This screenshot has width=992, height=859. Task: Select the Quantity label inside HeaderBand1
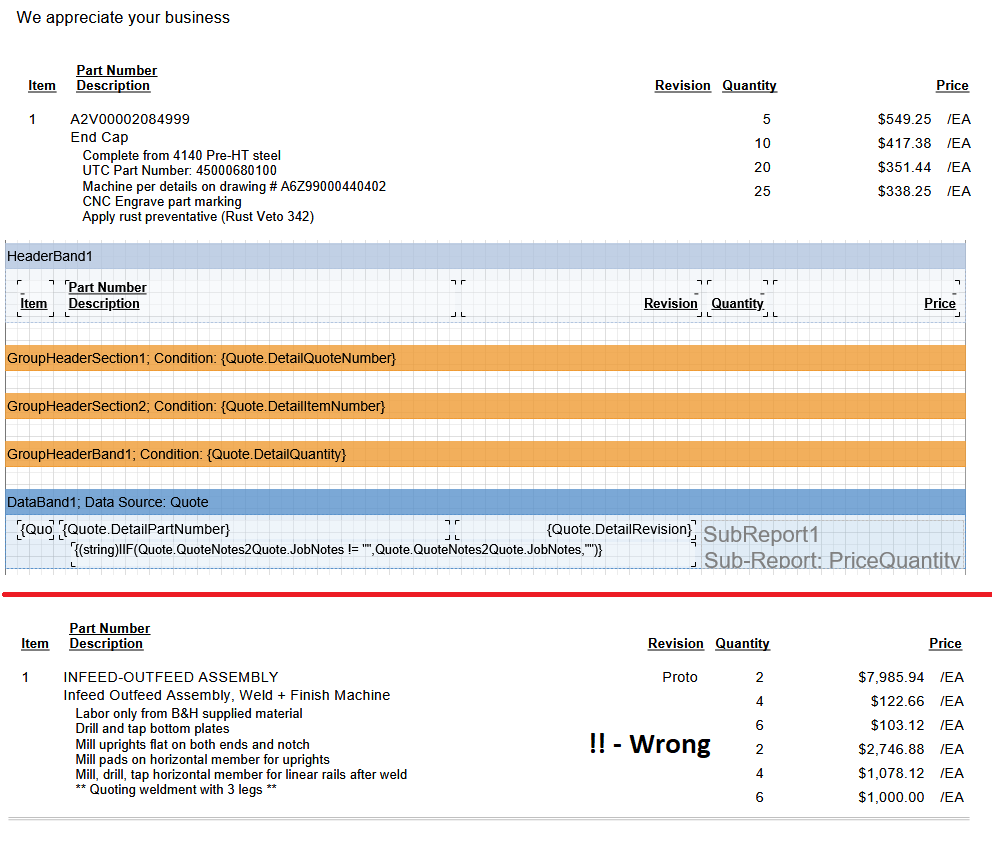737,303
